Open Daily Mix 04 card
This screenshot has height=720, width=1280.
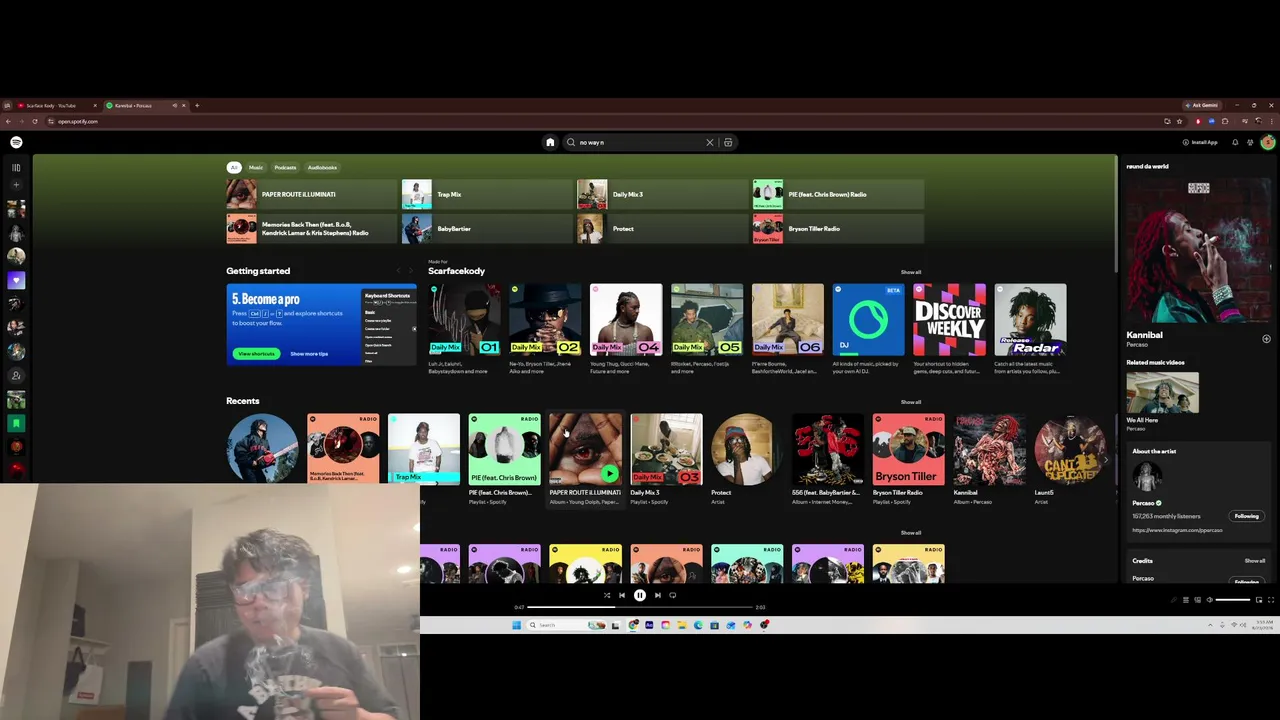coord(626,329)
